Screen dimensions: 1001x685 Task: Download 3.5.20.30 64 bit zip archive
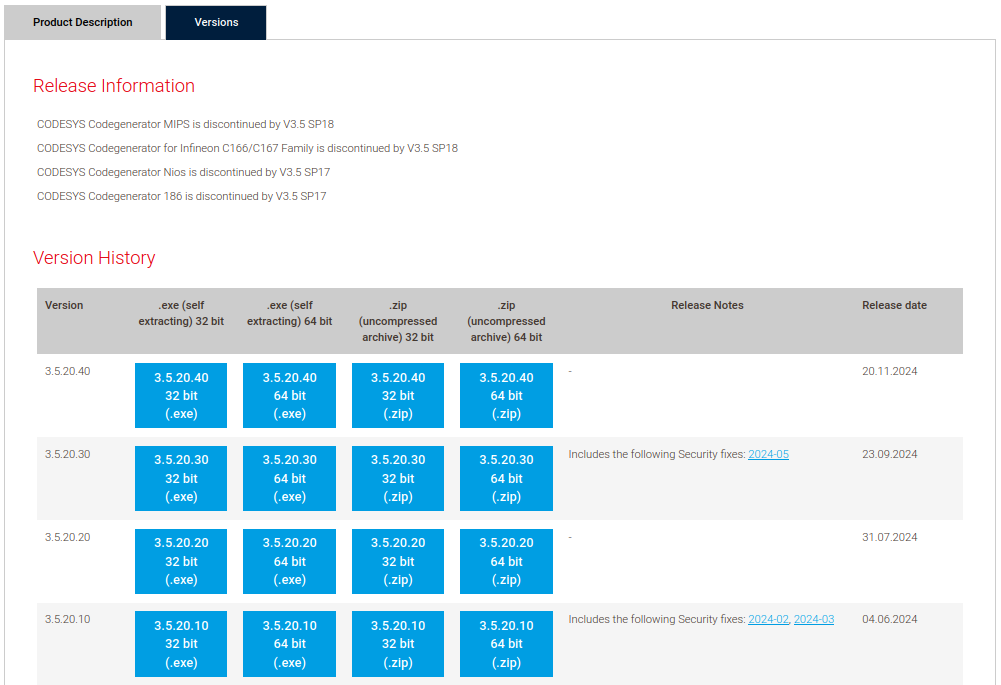pyautogui.click(x=505, y=478)
